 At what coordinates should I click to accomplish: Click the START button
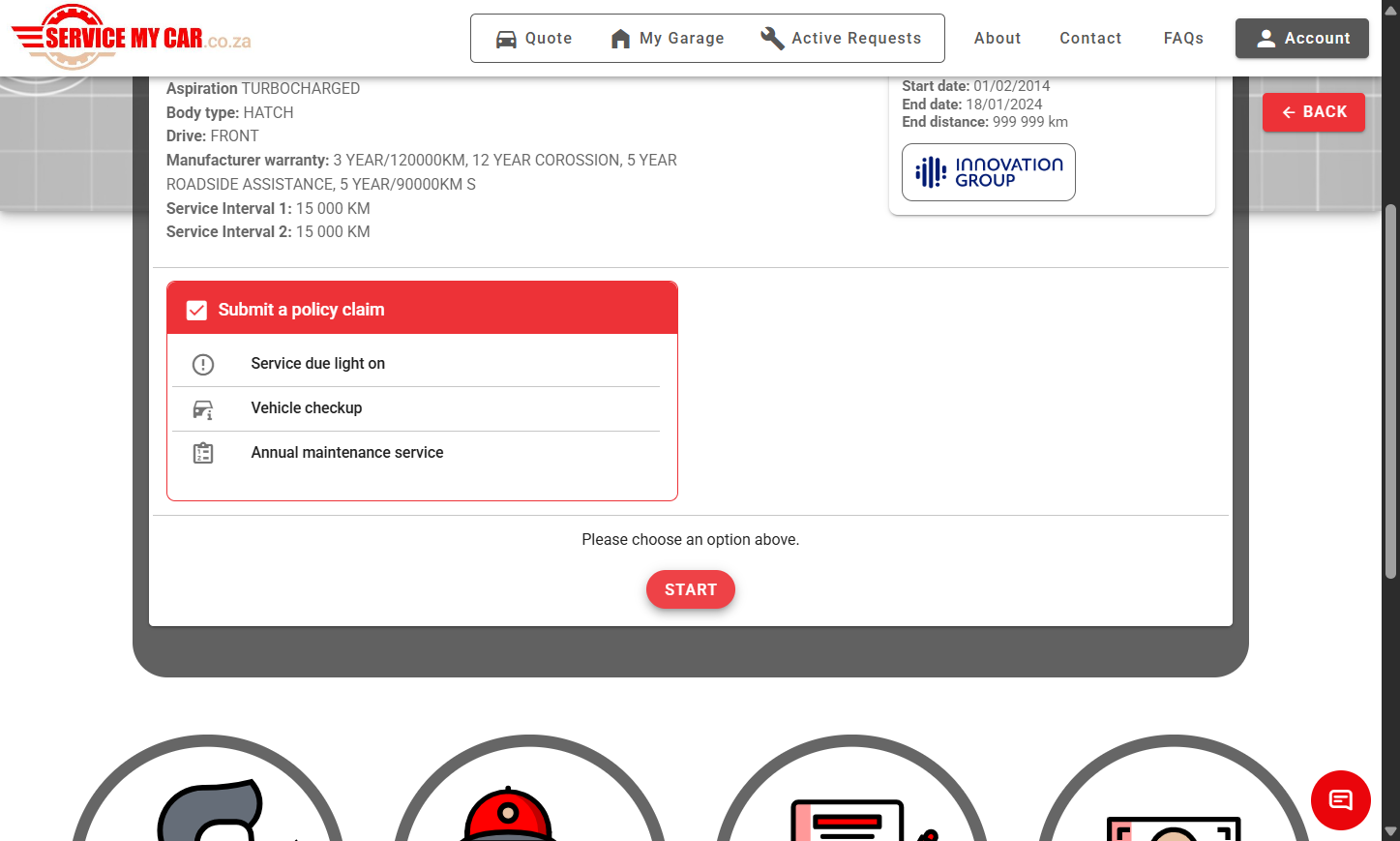click(691, 589)
